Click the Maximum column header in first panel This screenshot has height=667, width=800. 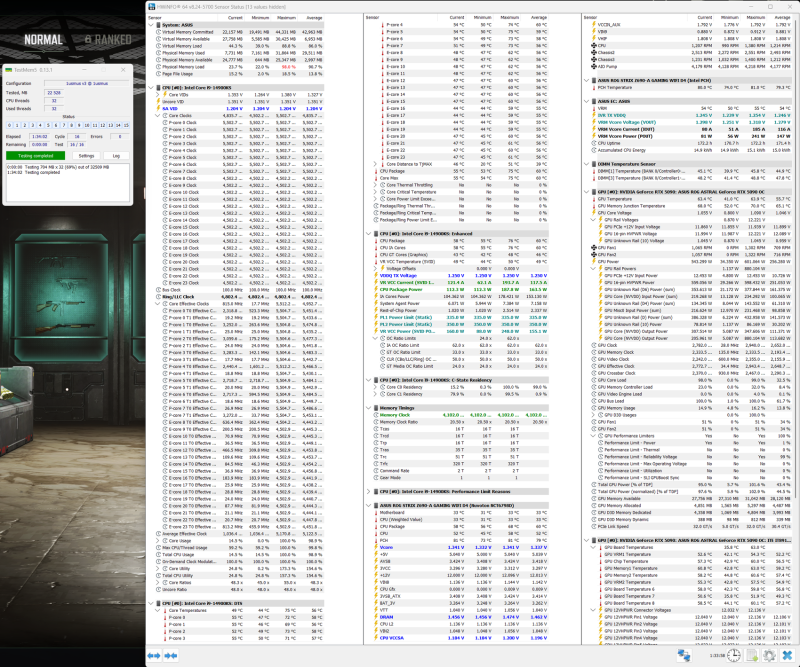tap(287, 17)
